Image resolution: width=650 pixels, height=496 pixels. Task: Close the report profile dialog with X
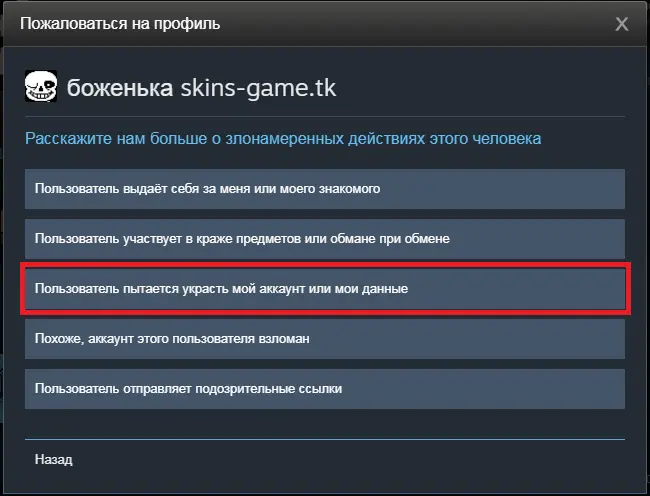point(621,24)
